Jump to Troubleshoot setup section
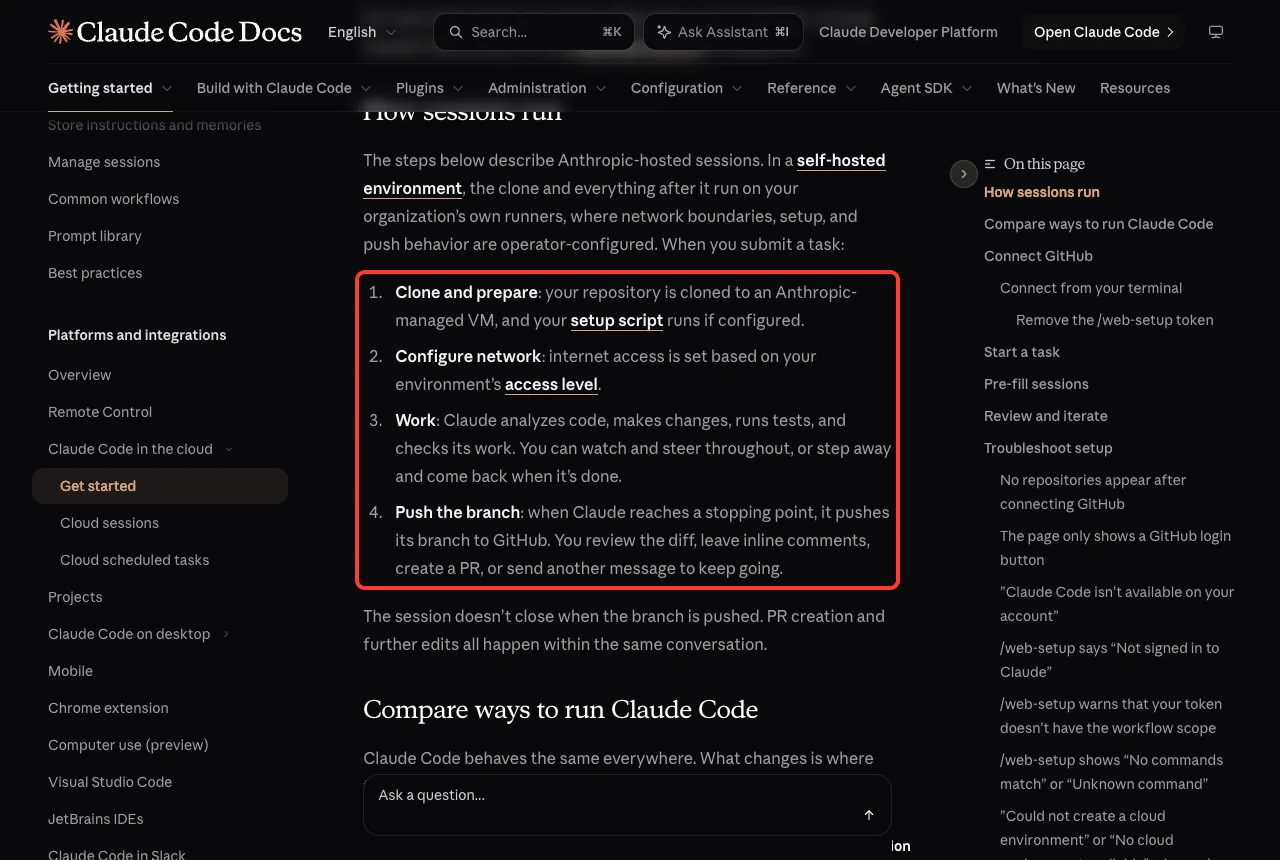This screenshot has height=860, width=1280. point(1048,448)
